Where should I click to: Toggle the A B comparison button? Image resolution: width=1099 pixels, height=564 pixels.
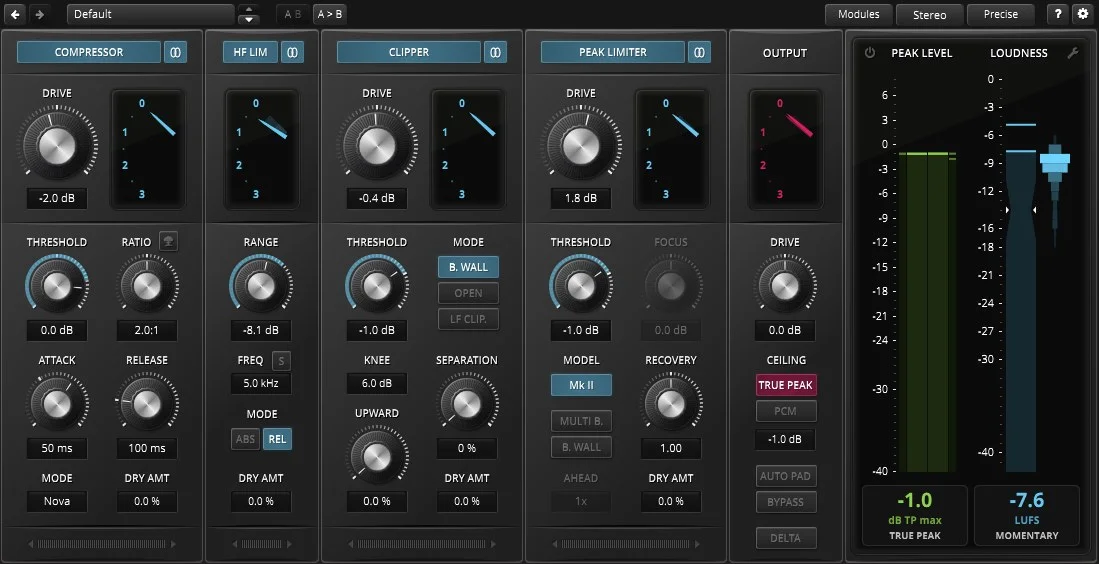click(293, 14)
